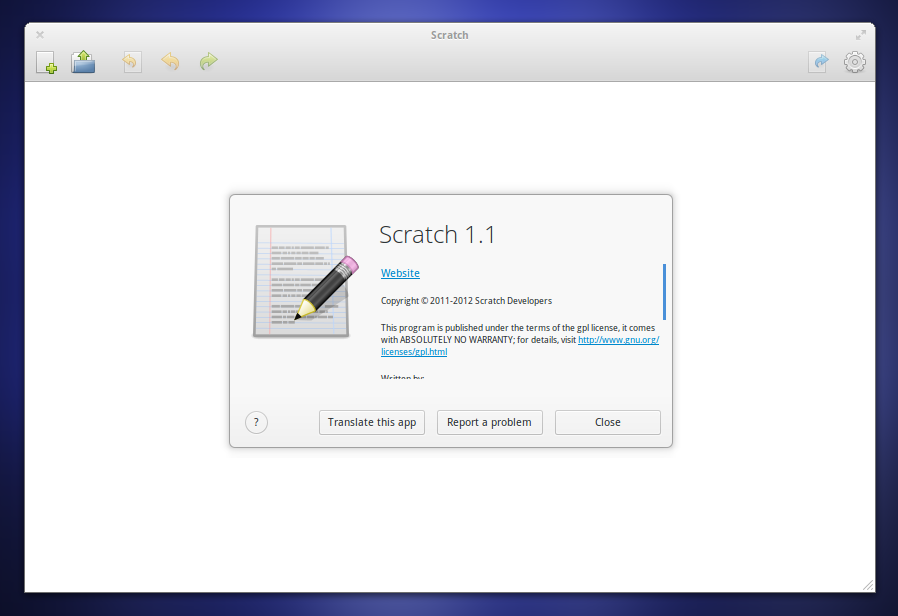Open the settings gear menu

pos(855,62)
